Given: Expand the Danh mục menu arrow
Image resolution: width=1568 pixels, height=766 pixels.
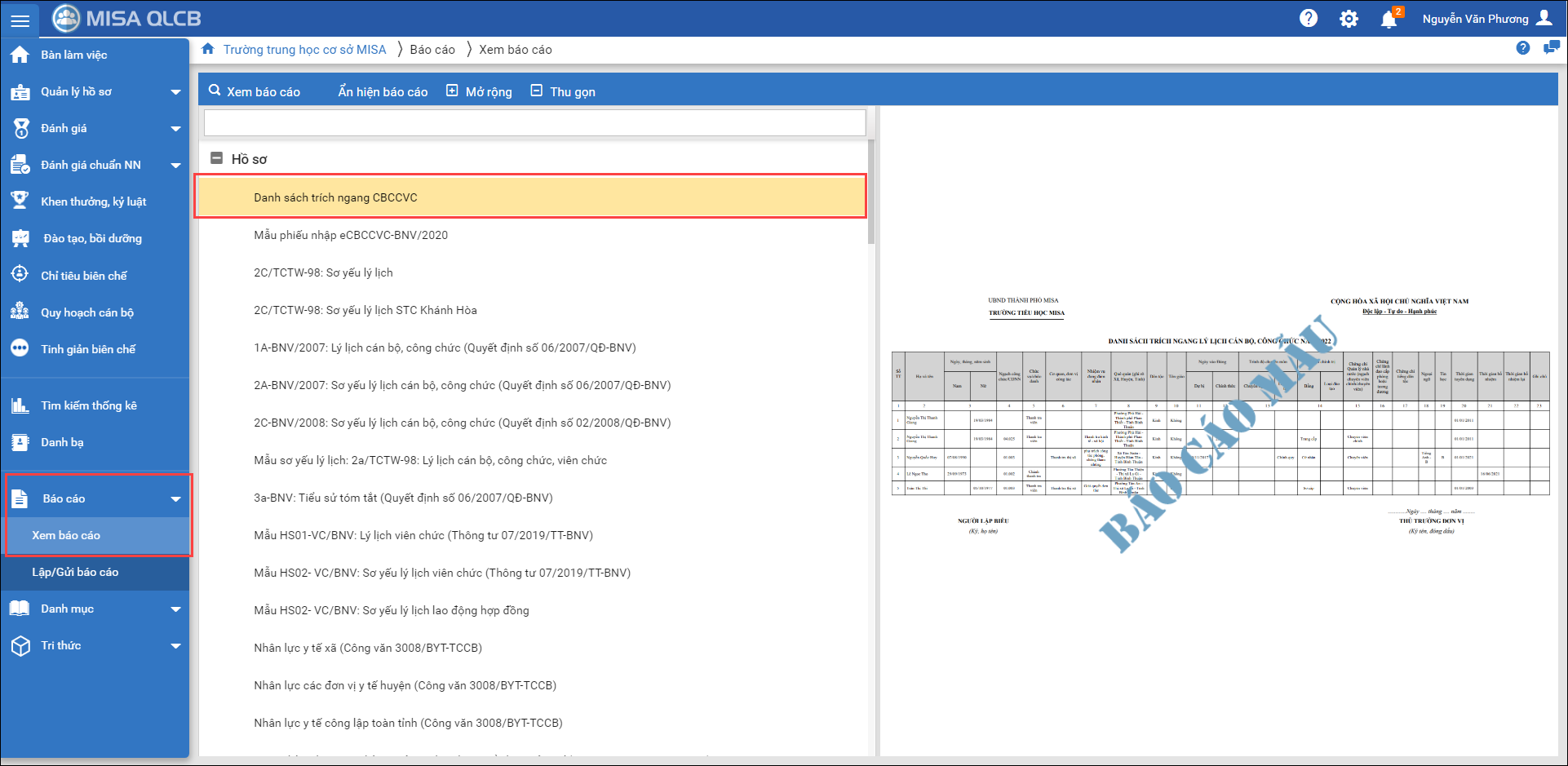Looking at the screenshot, I should pyautogui.click(x=175, y=609).
